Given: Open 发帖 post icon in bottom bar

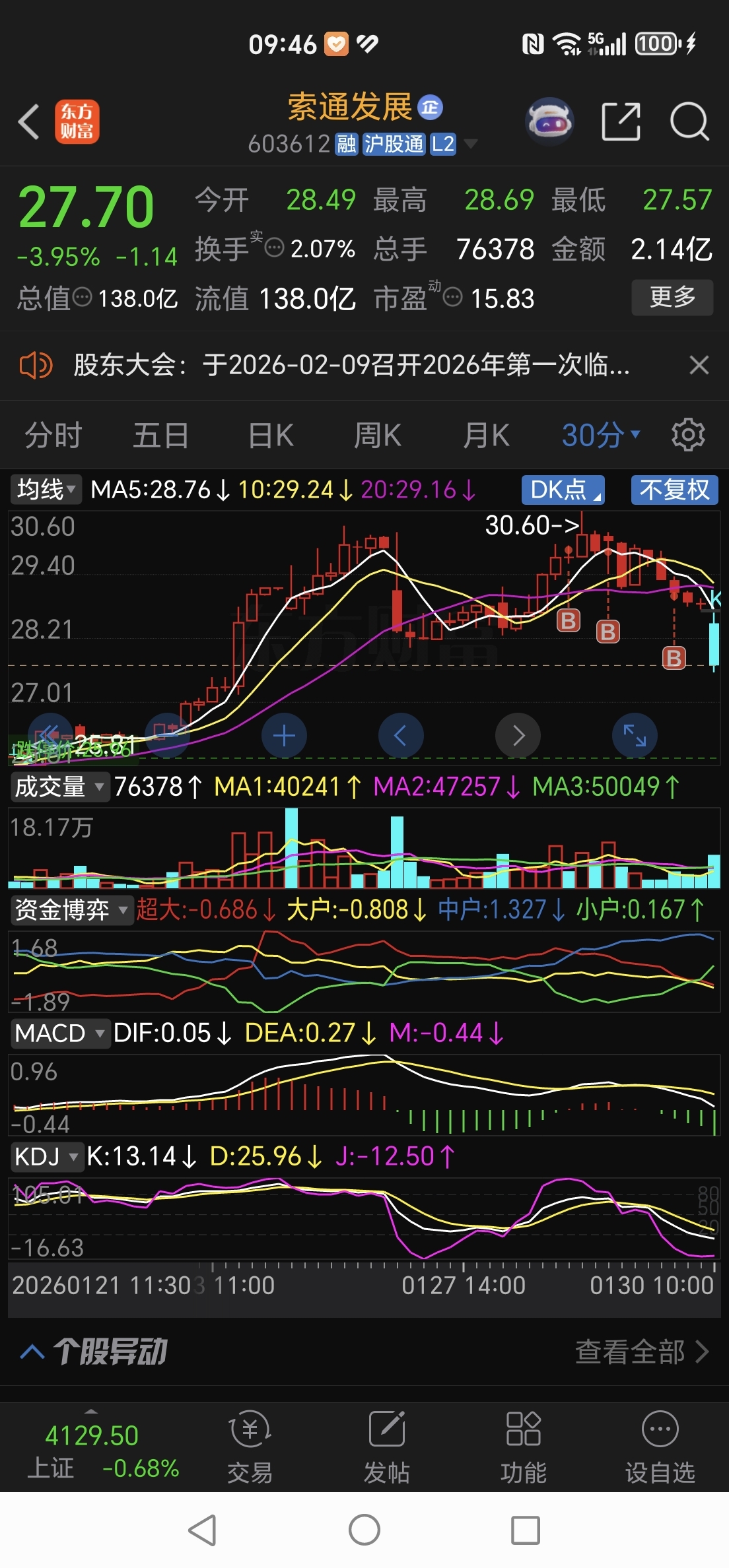Looking at the screenshot, I should click(x=387, y=1448).
